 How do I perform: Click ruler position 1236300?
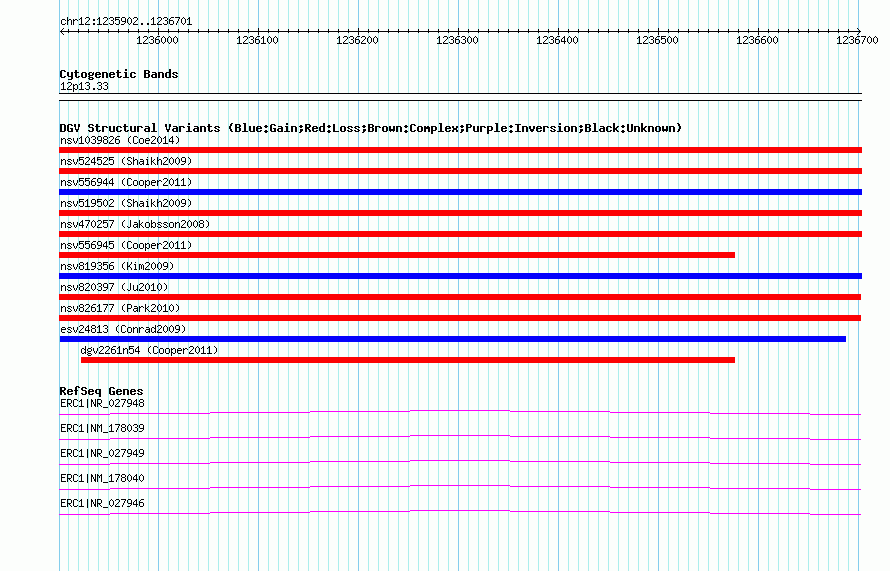457,40
